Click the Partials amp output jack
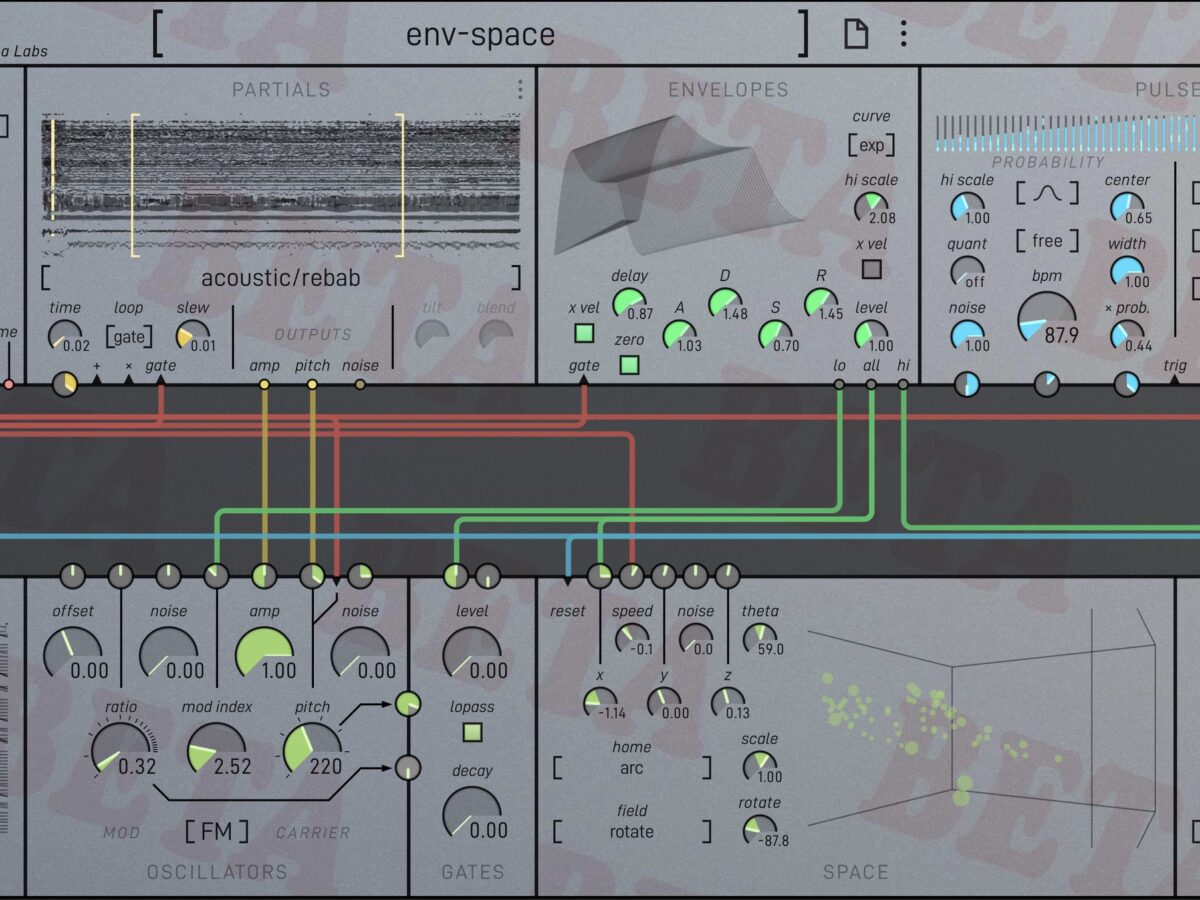Screen dimensions: 1200x900 coord(264,384)
